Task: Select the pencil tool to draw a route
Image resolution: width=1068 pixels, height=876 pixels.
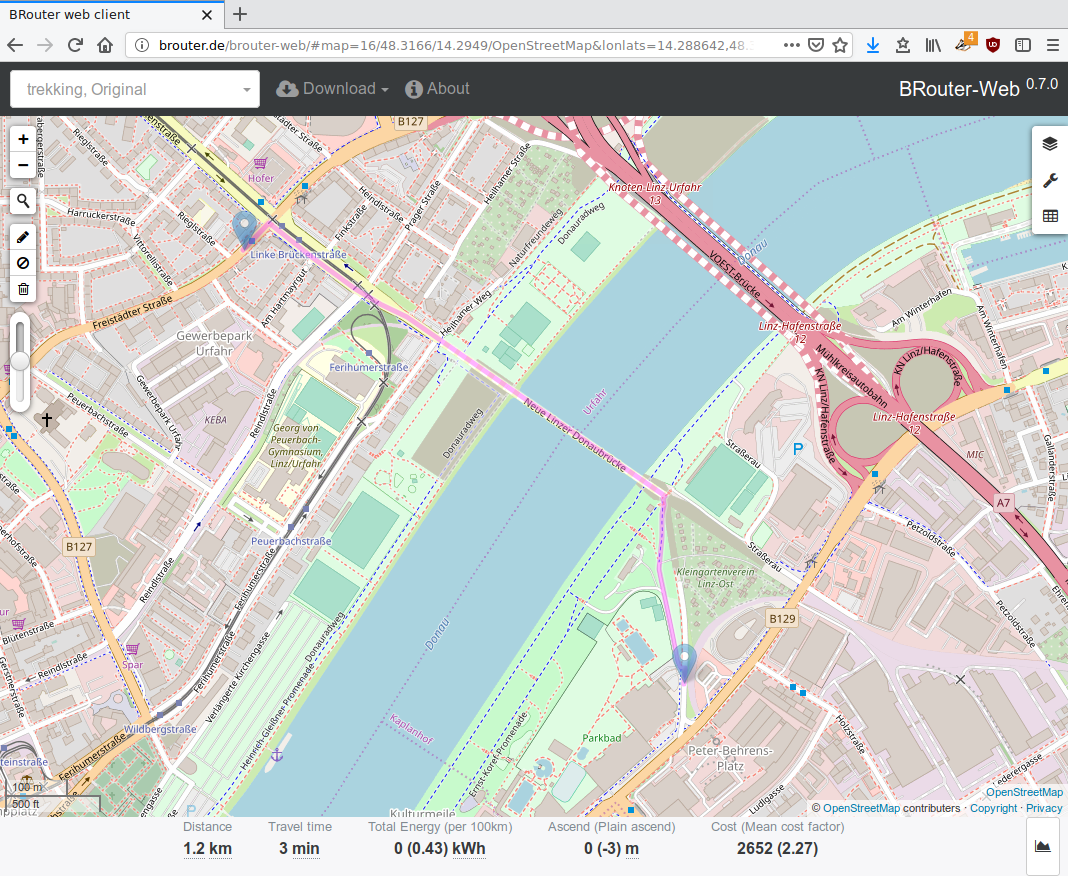Action: pos(21,237)
